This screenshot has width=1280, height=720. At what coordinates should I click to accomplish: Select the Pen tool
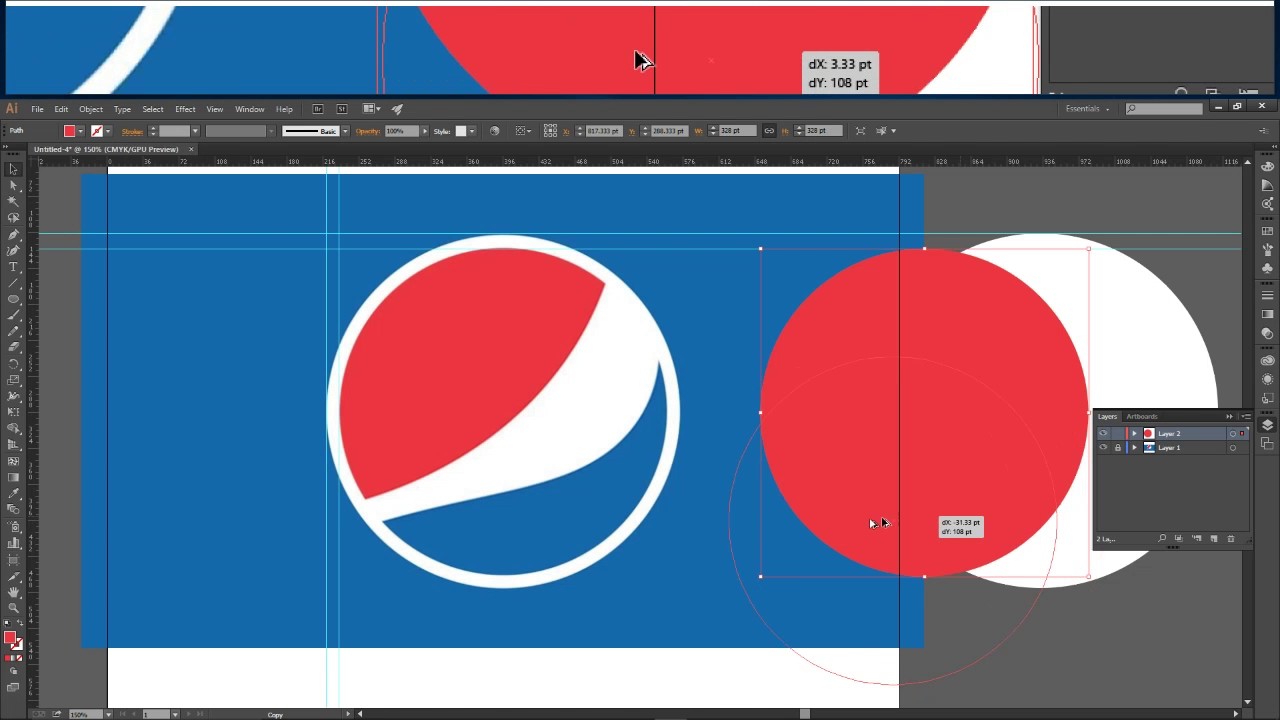[x=13, y=234]
